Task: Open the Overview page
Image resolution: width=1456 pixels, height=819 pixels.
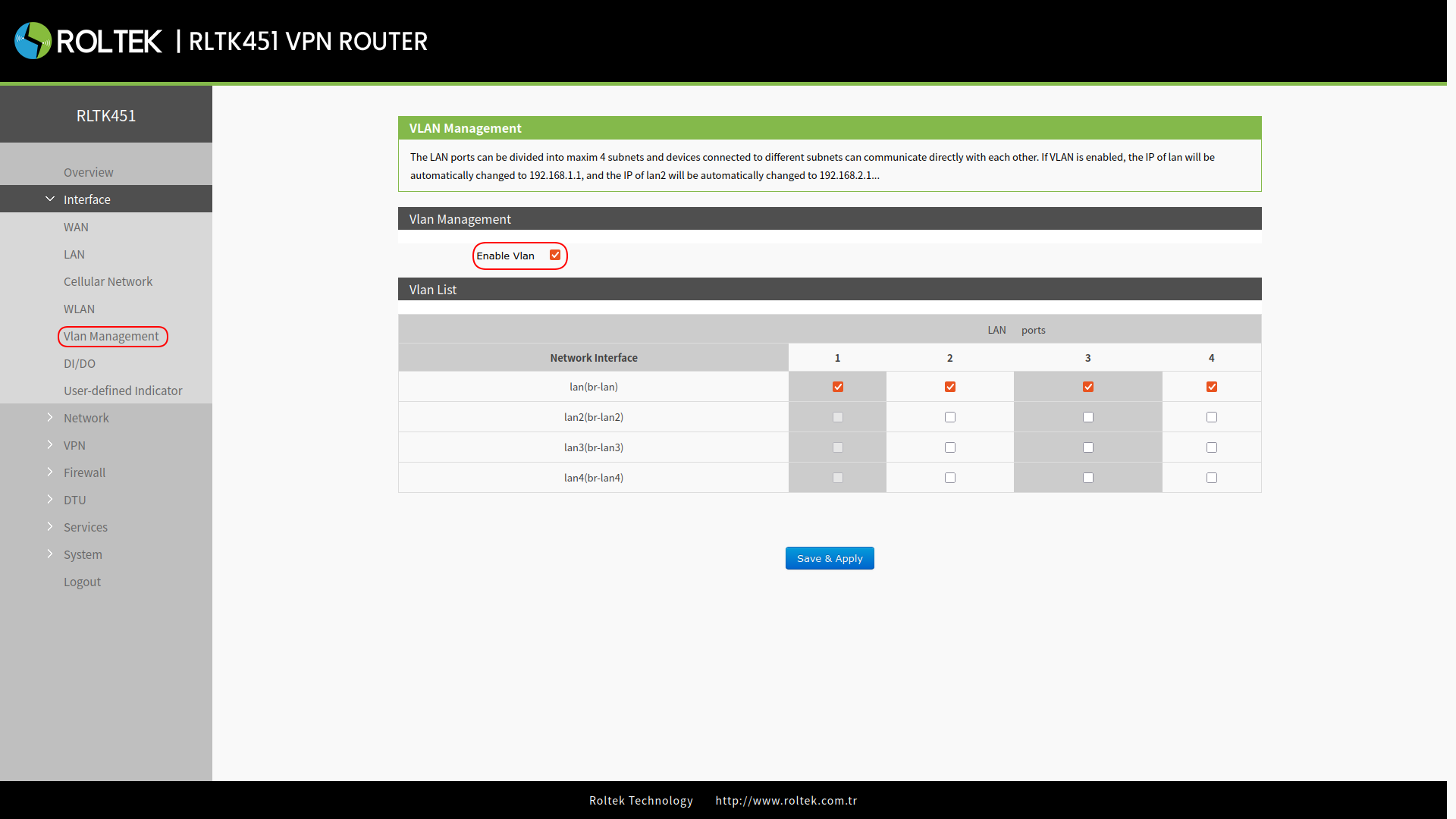Action: coord(88,172)
